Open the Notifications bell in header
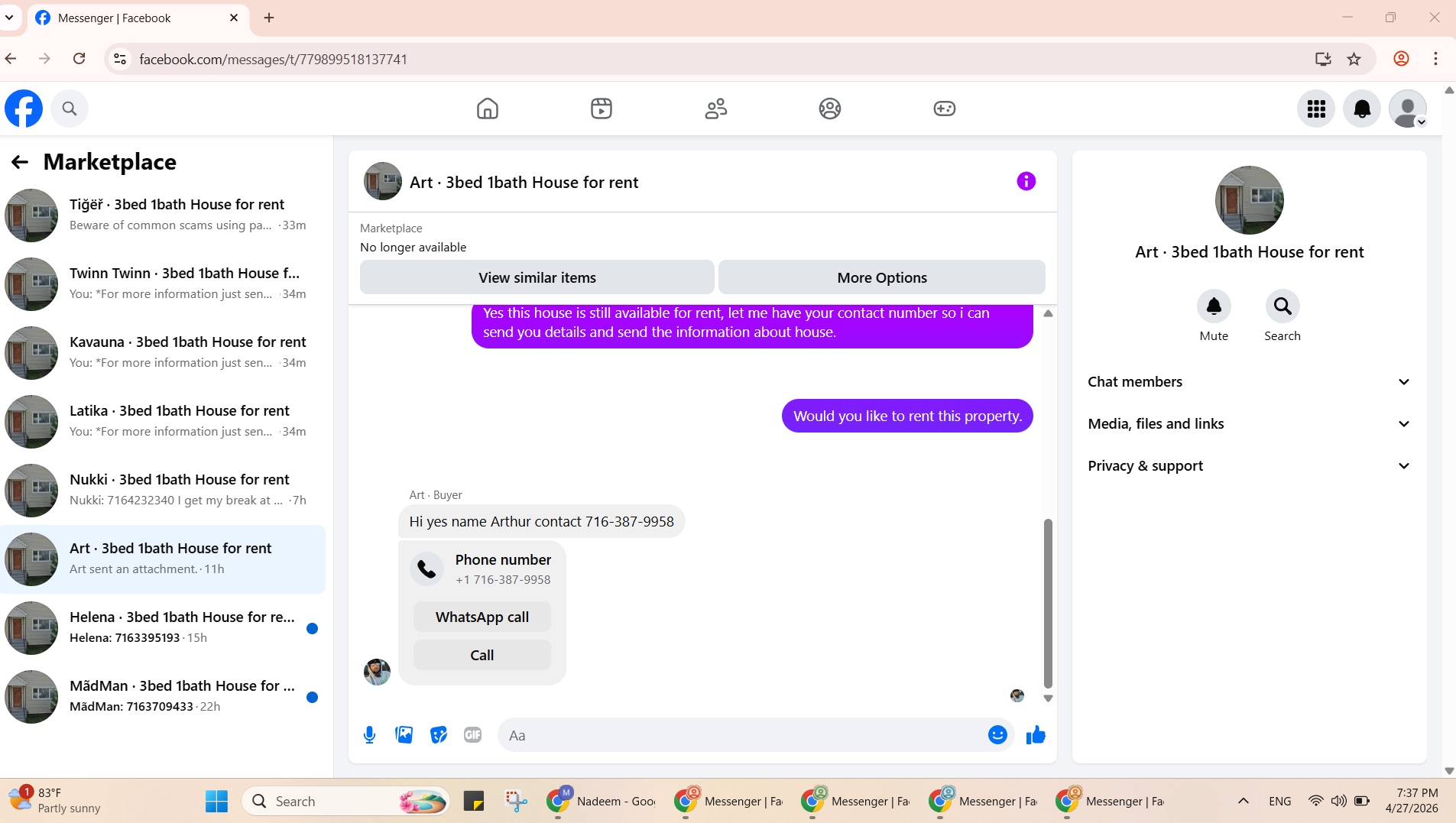Image resolution: width=1456 pixels, height=823 pixels. pyautogui.click(x=1362, y=109)
